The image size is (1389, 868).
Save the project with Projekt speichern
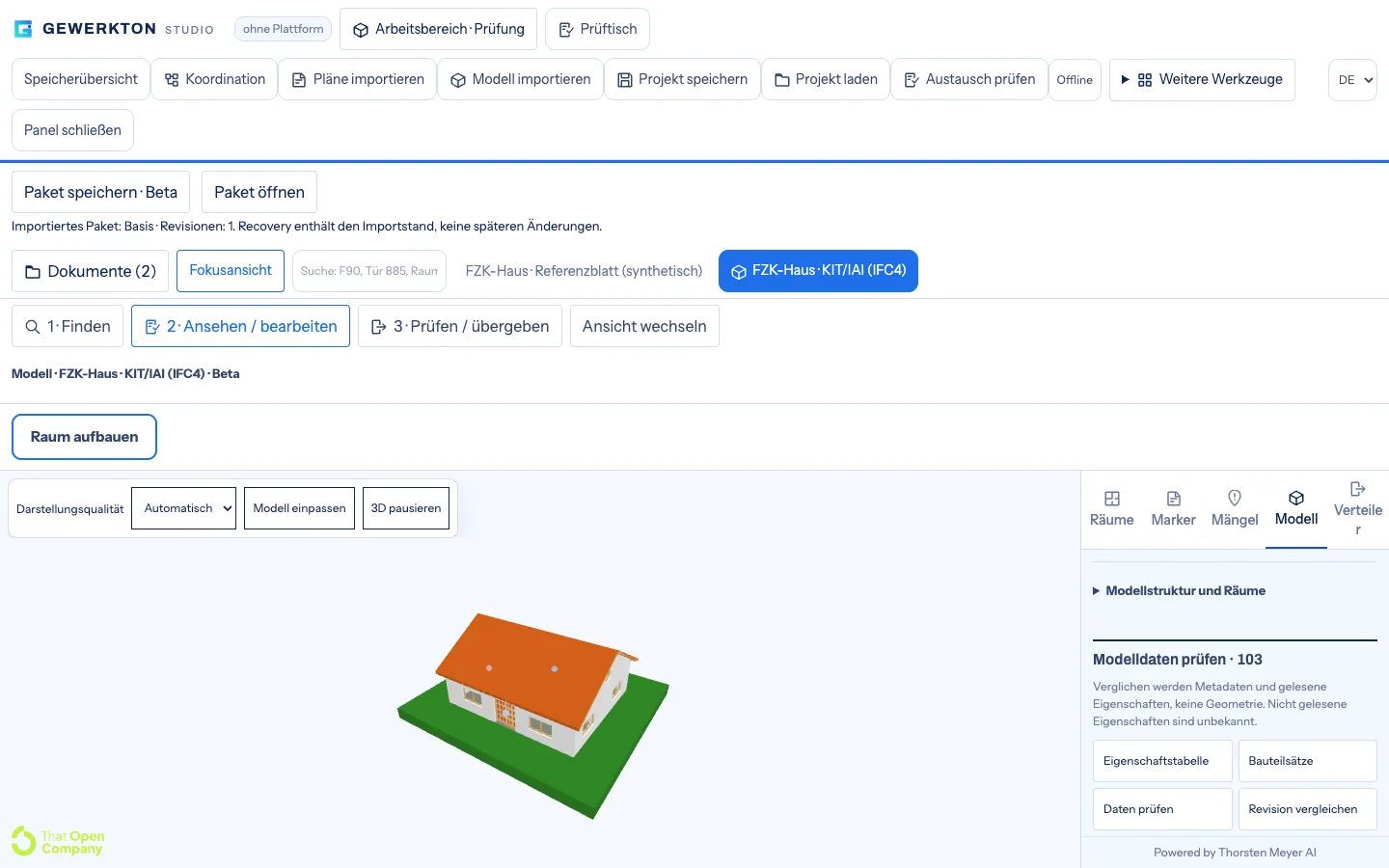pyautogui.click(x=683, y=79)
